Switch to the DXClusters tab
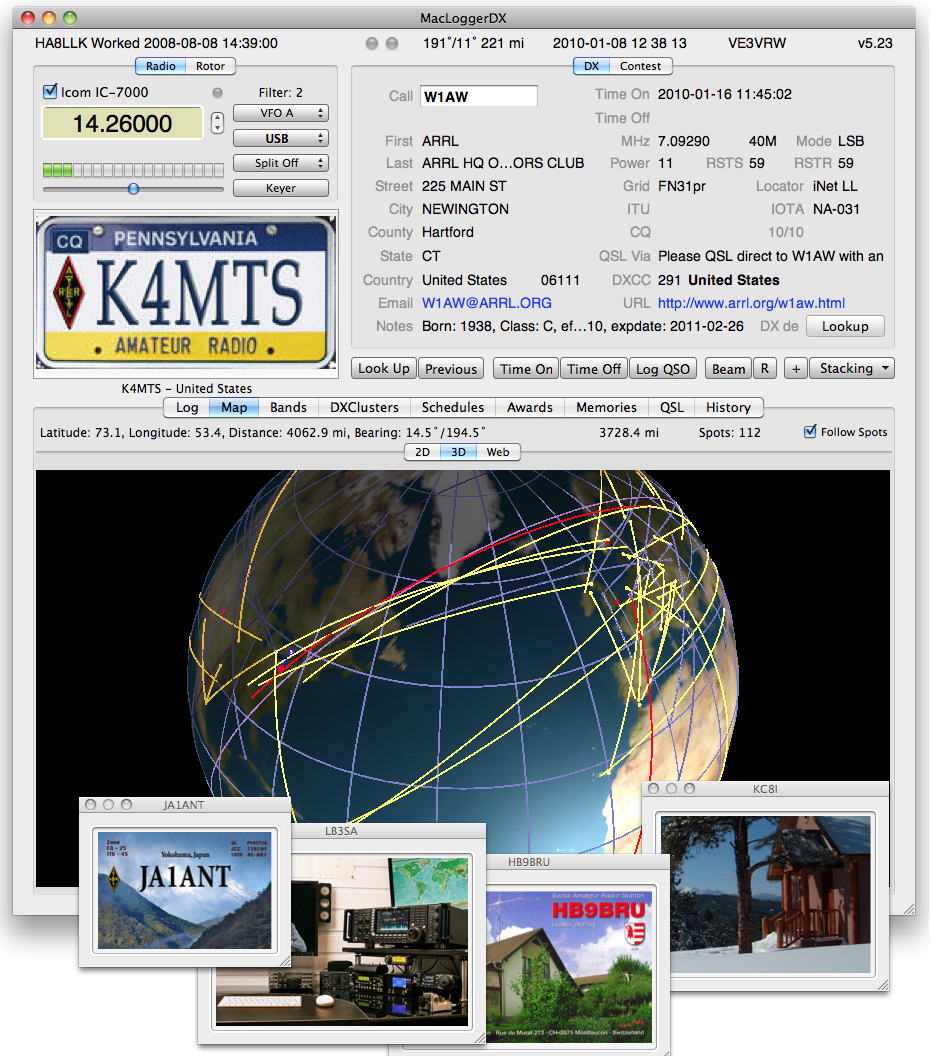931x1056 pixels. [x=364, y=407]
